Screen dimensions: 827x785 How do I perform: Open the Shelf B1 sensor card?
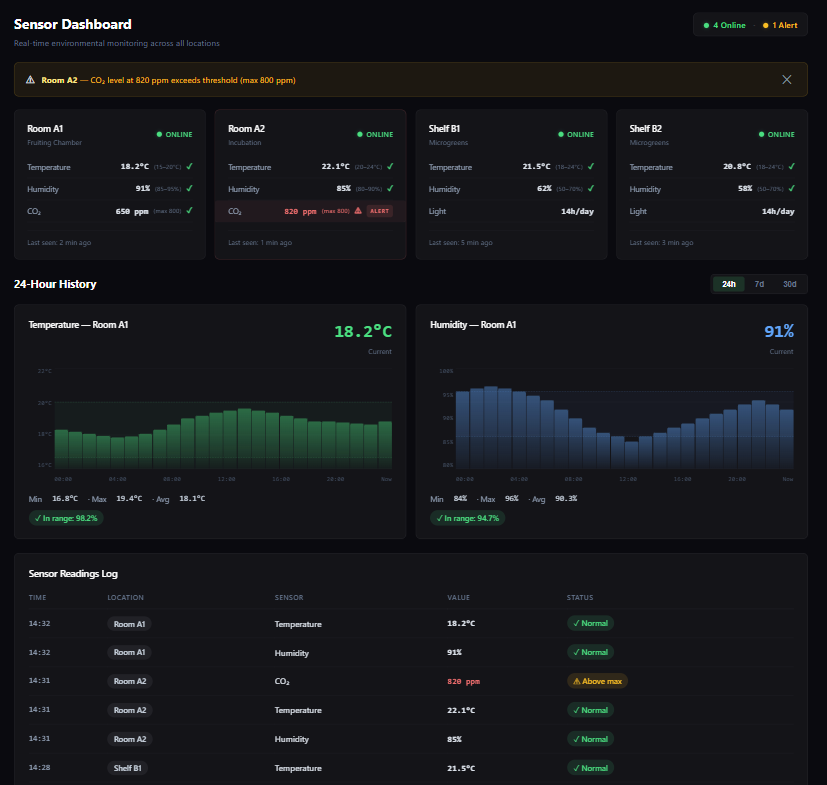click(510, 185)
